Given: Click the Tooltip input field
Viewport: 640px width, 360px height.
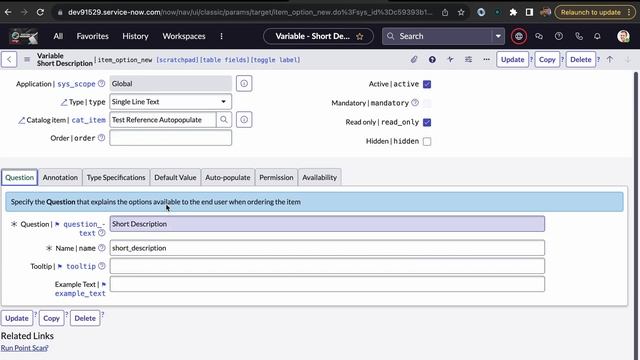Looking at the screenshot, I should 327,266.
